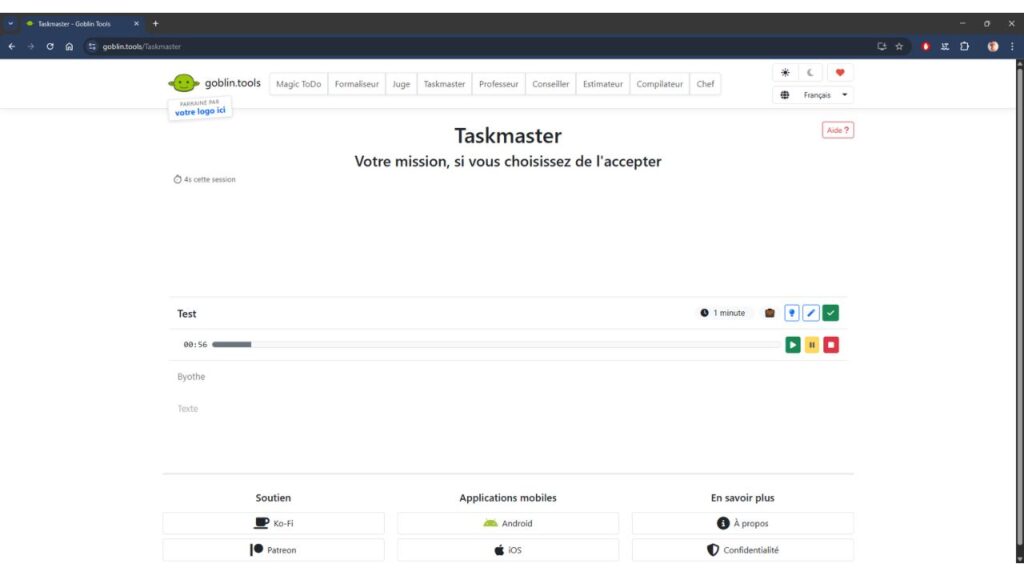Select the Byothe task row
Screen dimensions: 1024x576
(508, 377)
